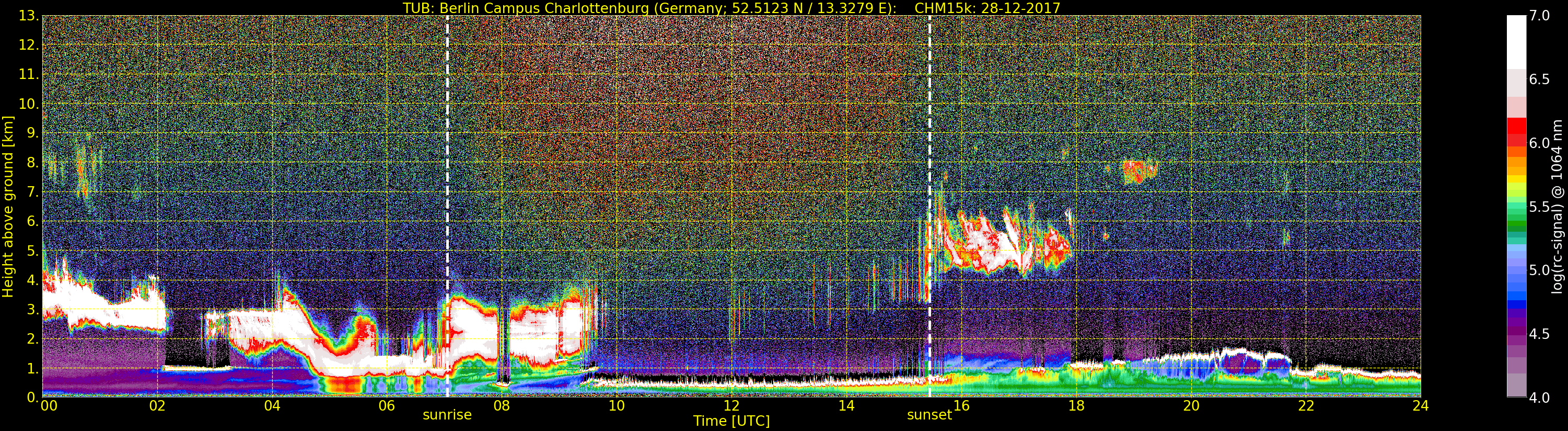The image size is (1568, 431).
Task: Click the time axis tick label '06'
Action: 387,406
